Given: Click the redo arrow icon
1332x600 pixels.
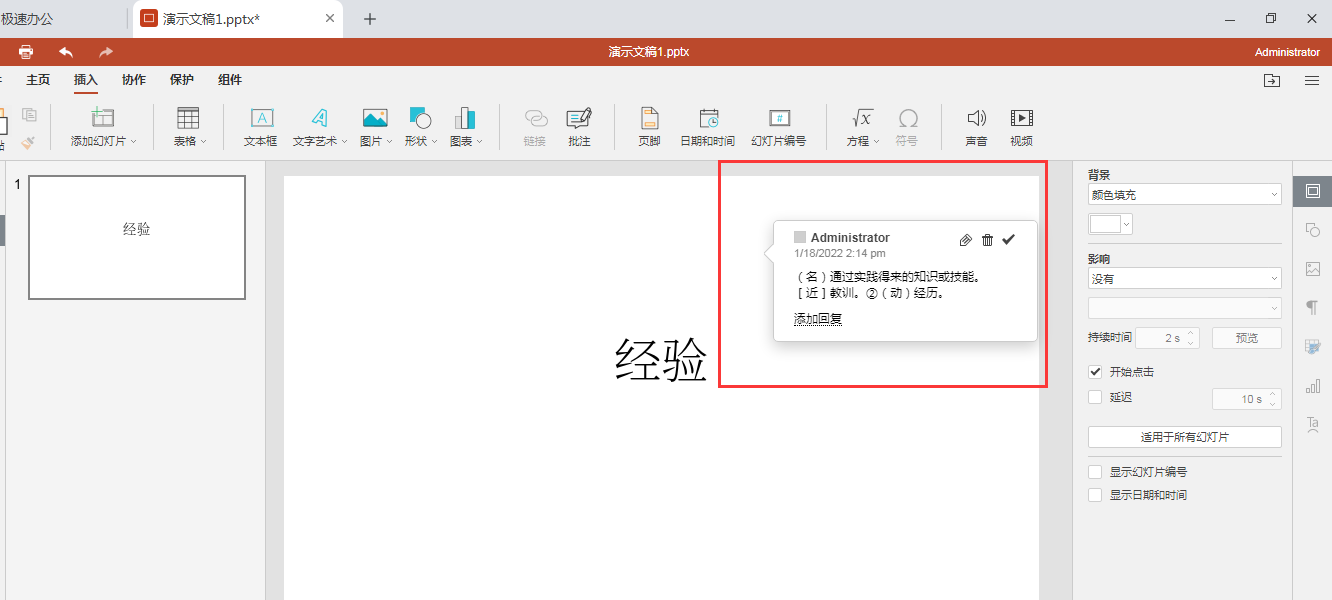Looking at the screenshot, I should tap(106, 52).
